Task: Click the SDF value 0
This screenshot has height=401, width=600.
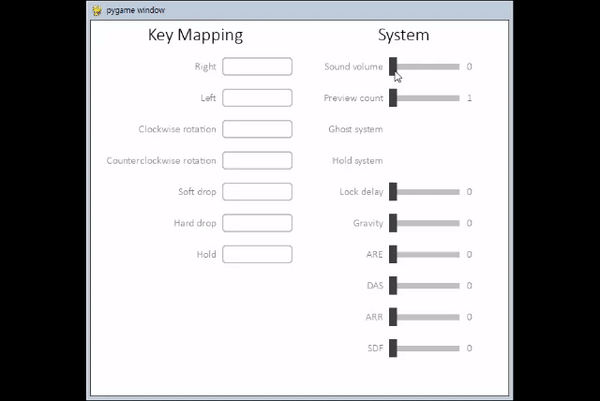Action: point(469,348)
